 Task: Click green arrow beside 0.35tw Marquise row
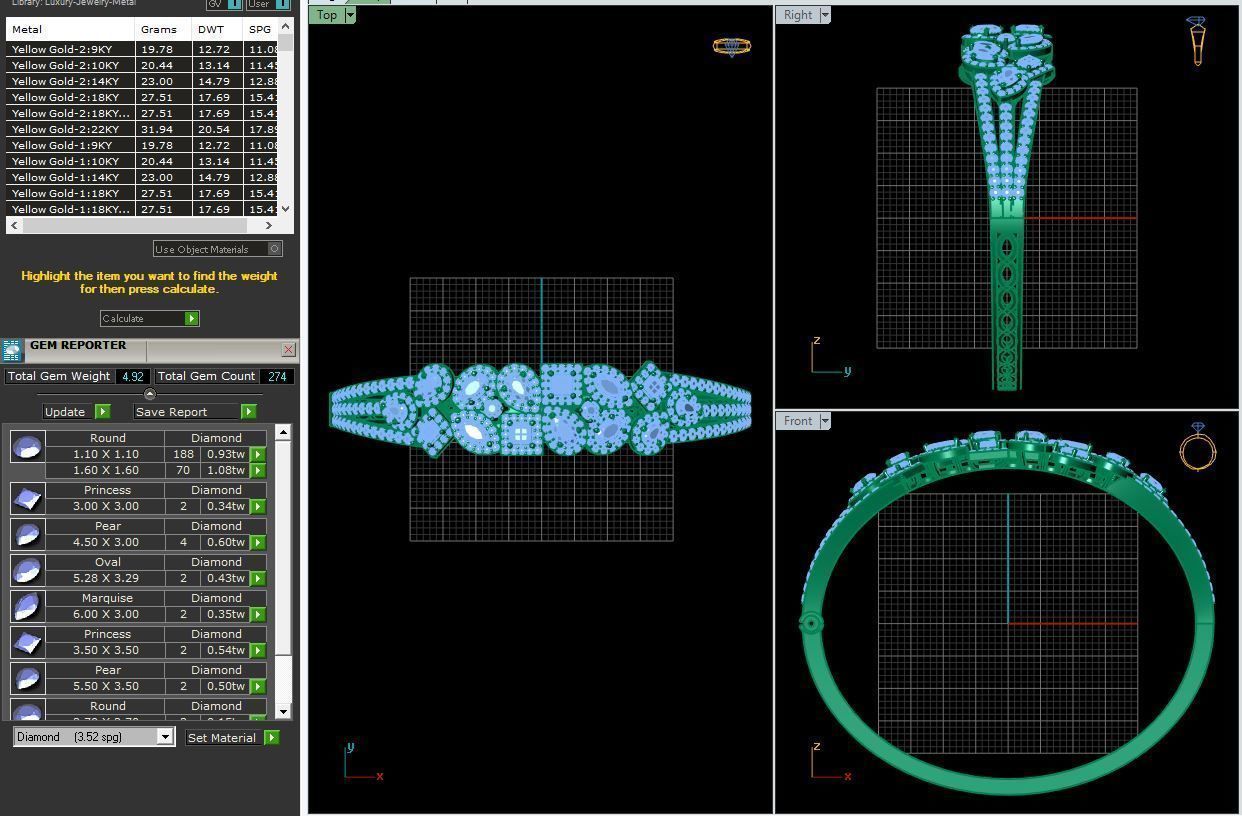pyautogui.click(x=258, y=614)
